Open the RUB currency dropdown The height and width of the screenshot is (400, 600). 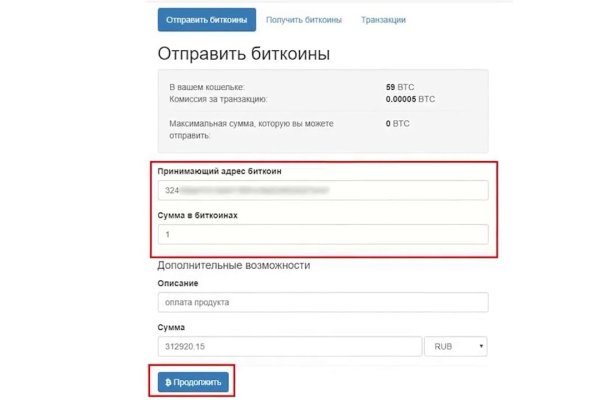[456, 347]
